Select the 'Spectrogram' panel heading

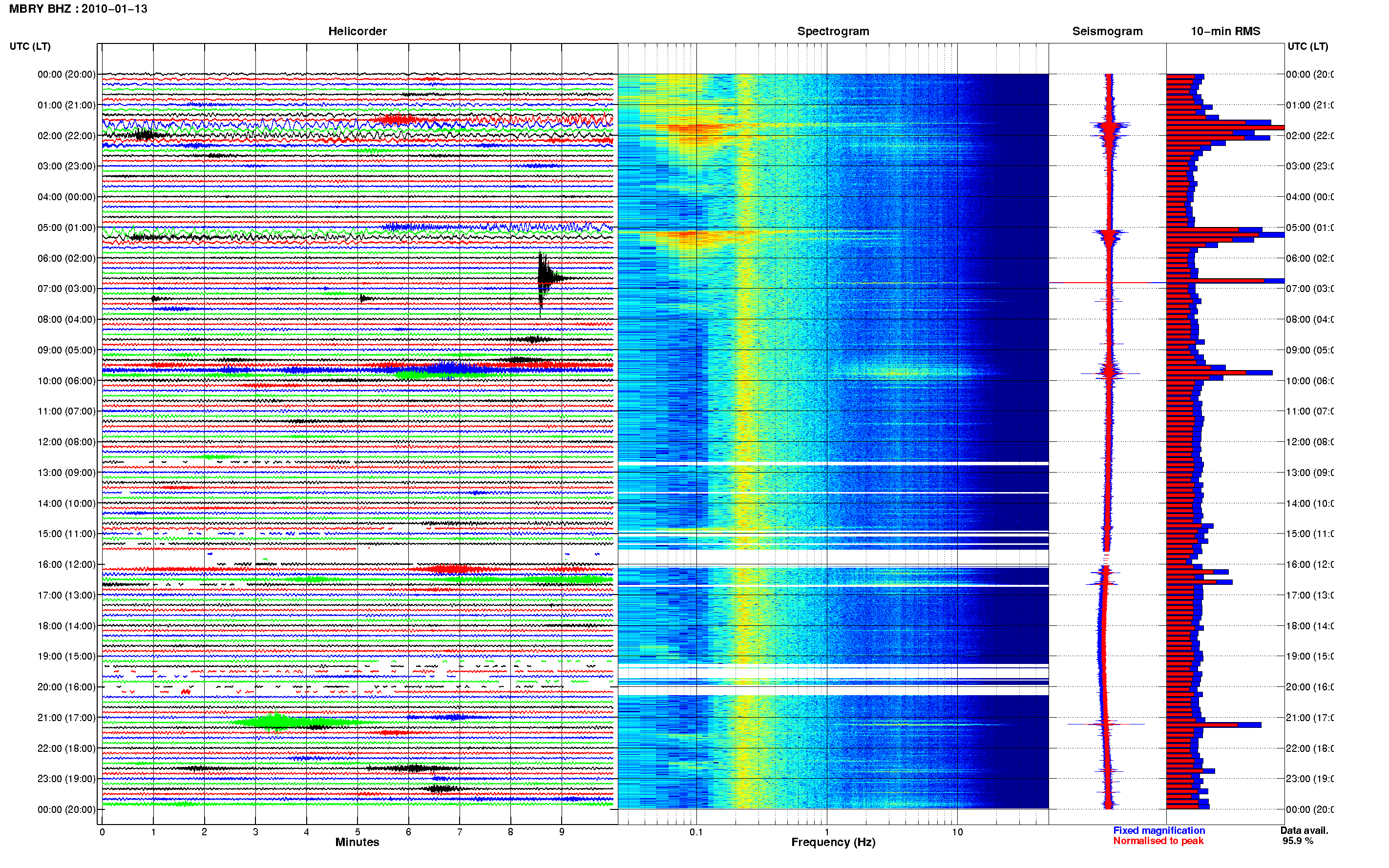click(833, 31)
